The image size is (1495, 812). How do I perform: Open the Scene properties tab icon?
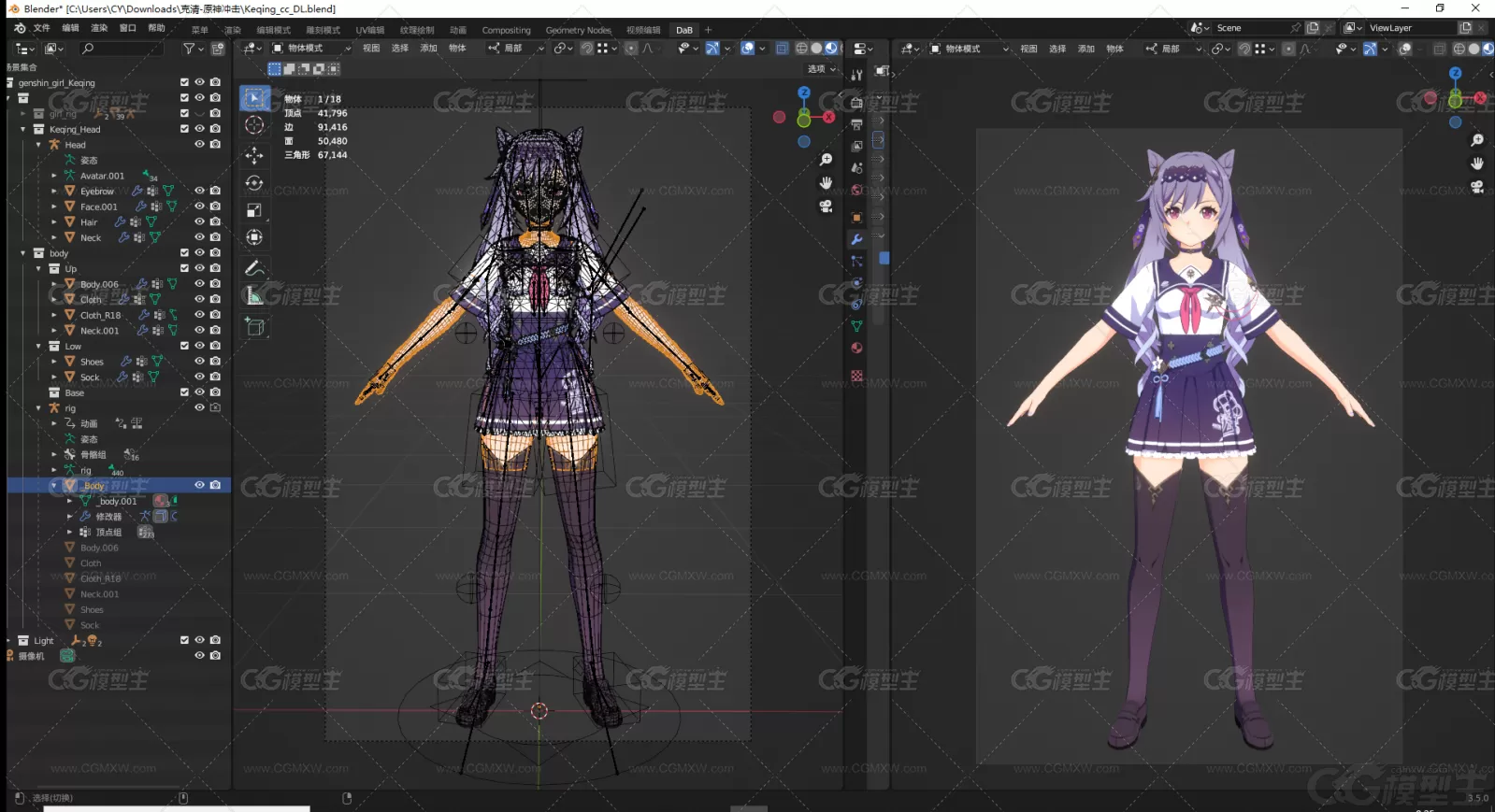click(x=856, y=168)
